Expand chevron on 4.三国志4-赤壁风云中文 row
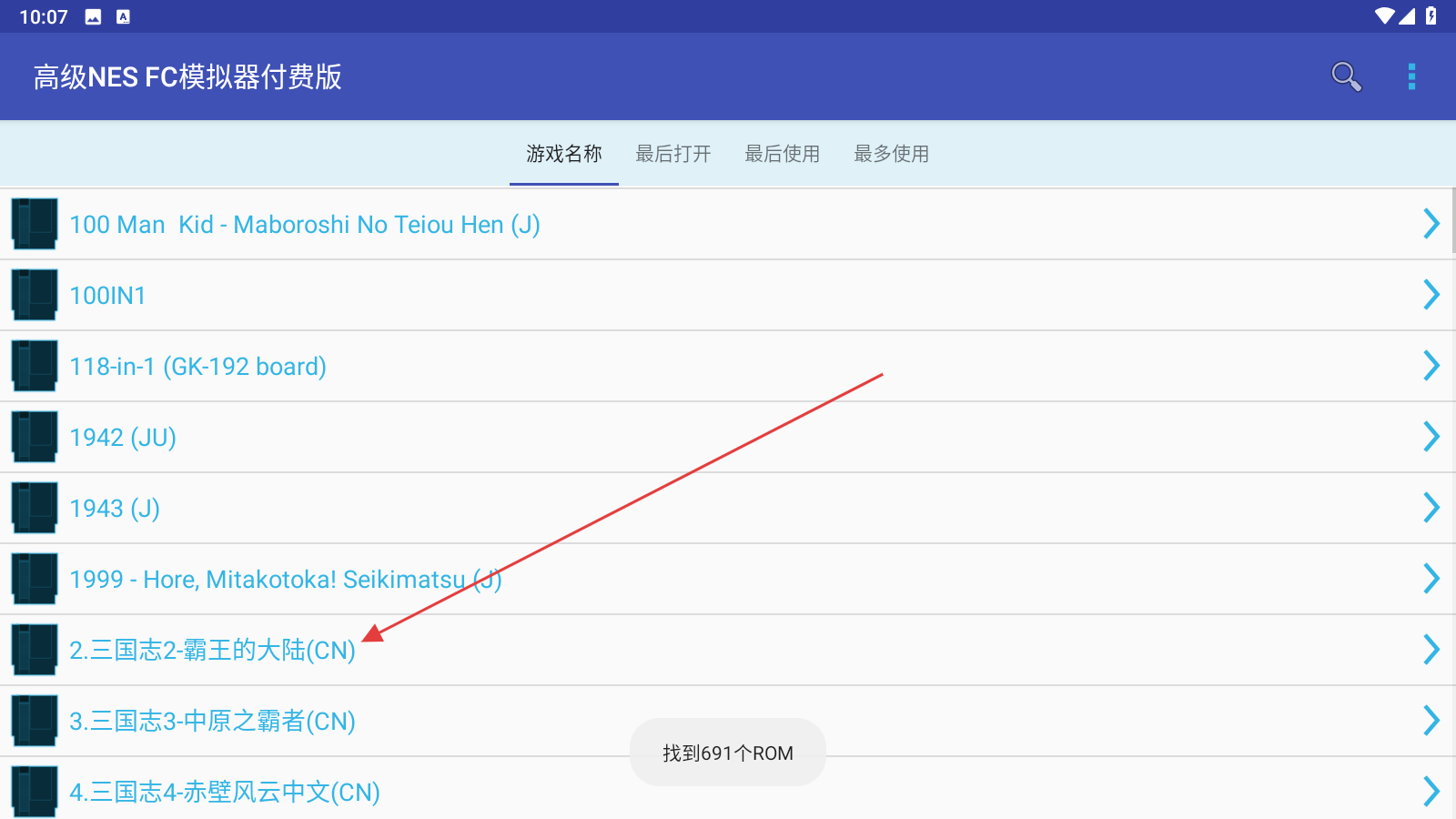Image resolution: width=1456 pixels, height=819 pixels. (x=1431, y=792)
